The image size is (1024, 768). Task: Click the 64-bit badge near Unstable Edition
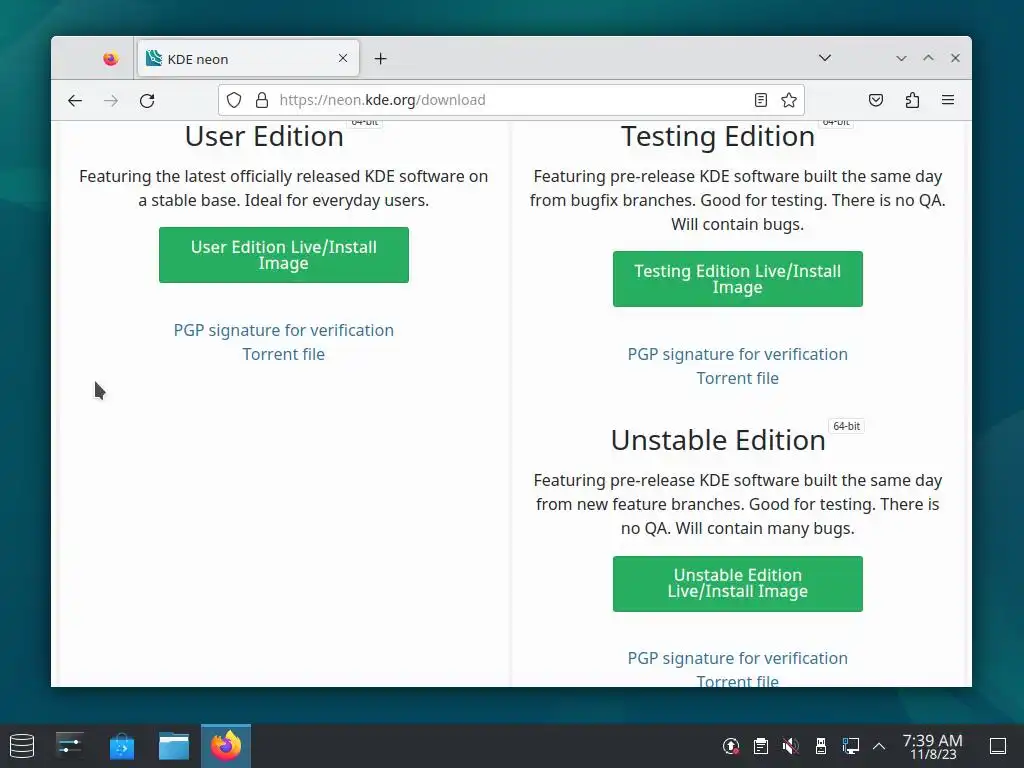846,426
